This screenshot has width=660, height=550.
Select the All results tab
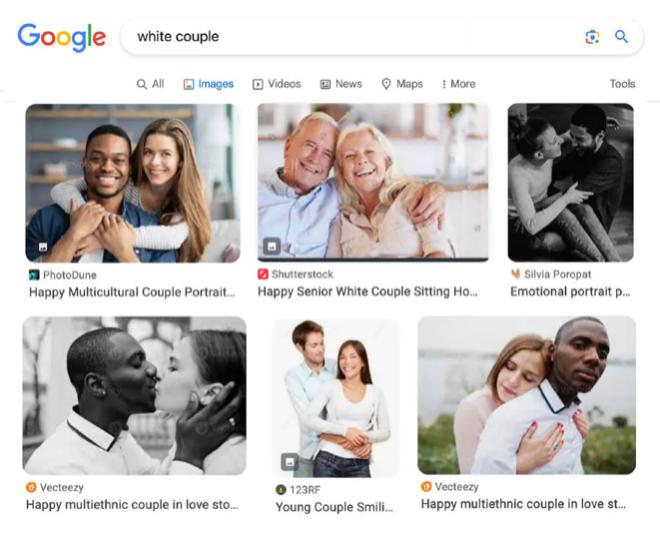coord(150,84)
